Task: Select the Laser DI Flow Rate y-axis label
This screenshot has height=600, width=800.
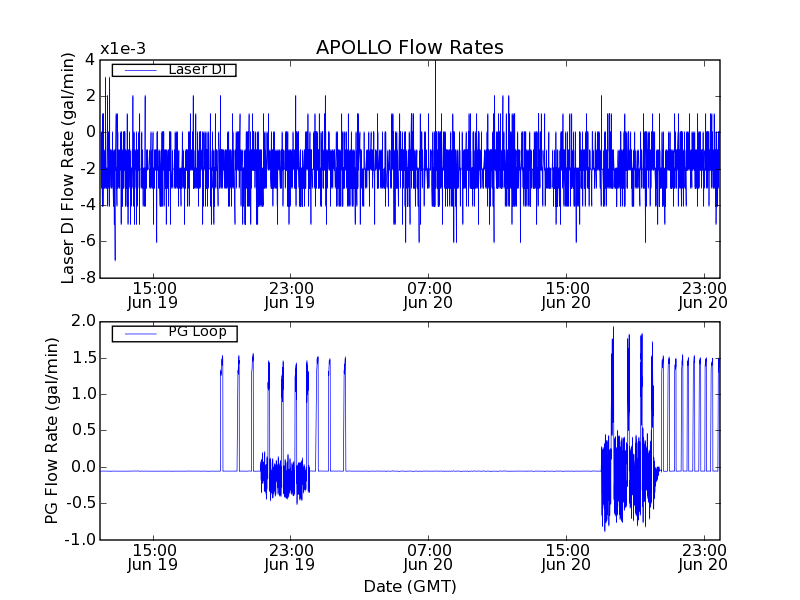Action: [68, 168]
